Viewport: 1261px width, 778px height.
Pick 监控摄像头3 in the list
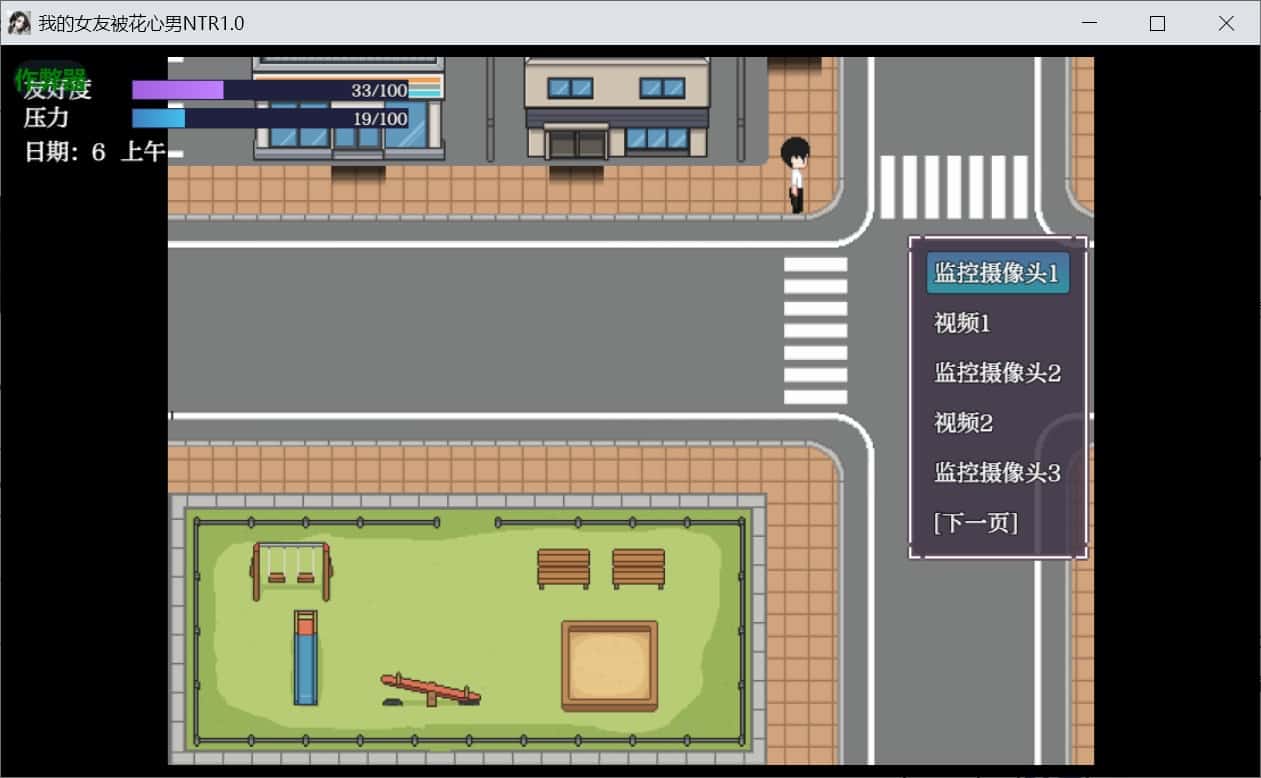(997, 473)
